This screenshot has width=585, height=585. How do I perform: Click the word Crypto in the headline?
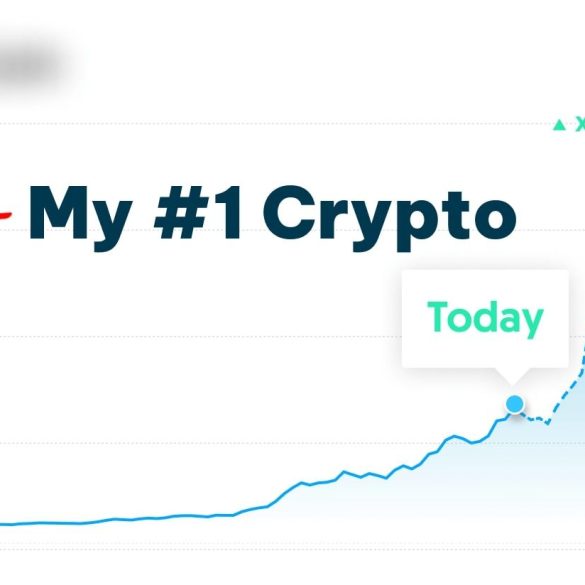pos(390,218)
